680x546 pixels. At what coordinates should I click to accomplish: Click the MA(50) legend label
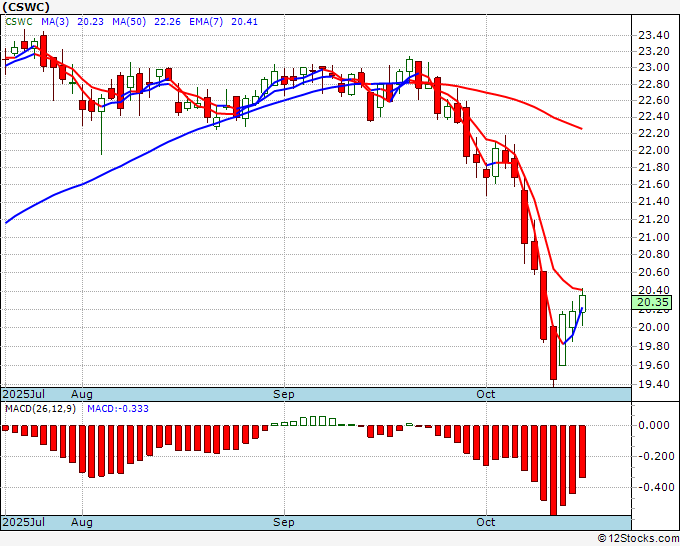[x=129, y=22]
